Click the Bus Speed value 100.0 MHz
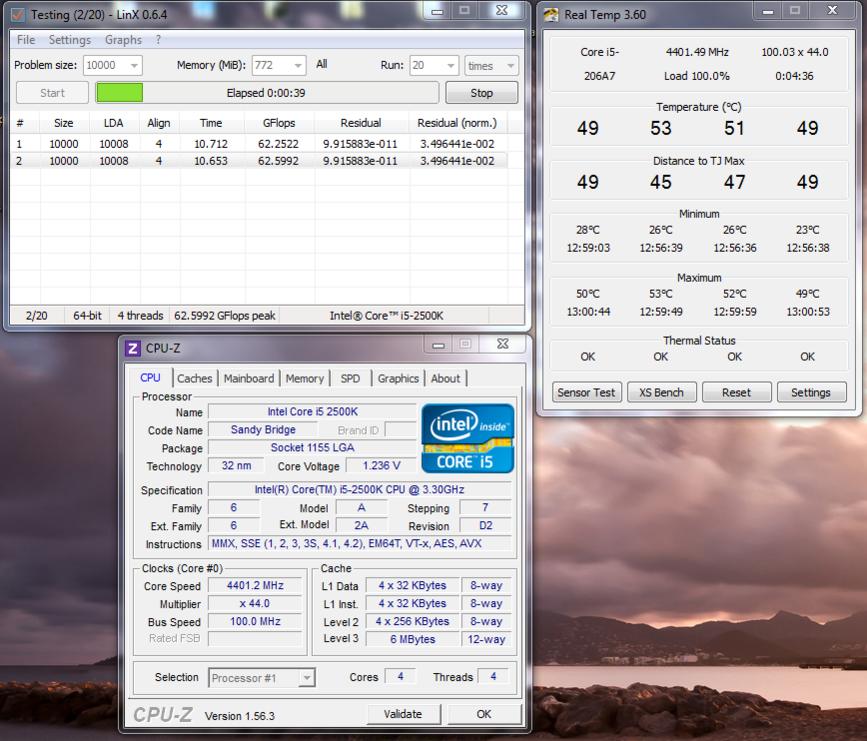This screenshot has height=741, width=867. click(x=255, y=622)
